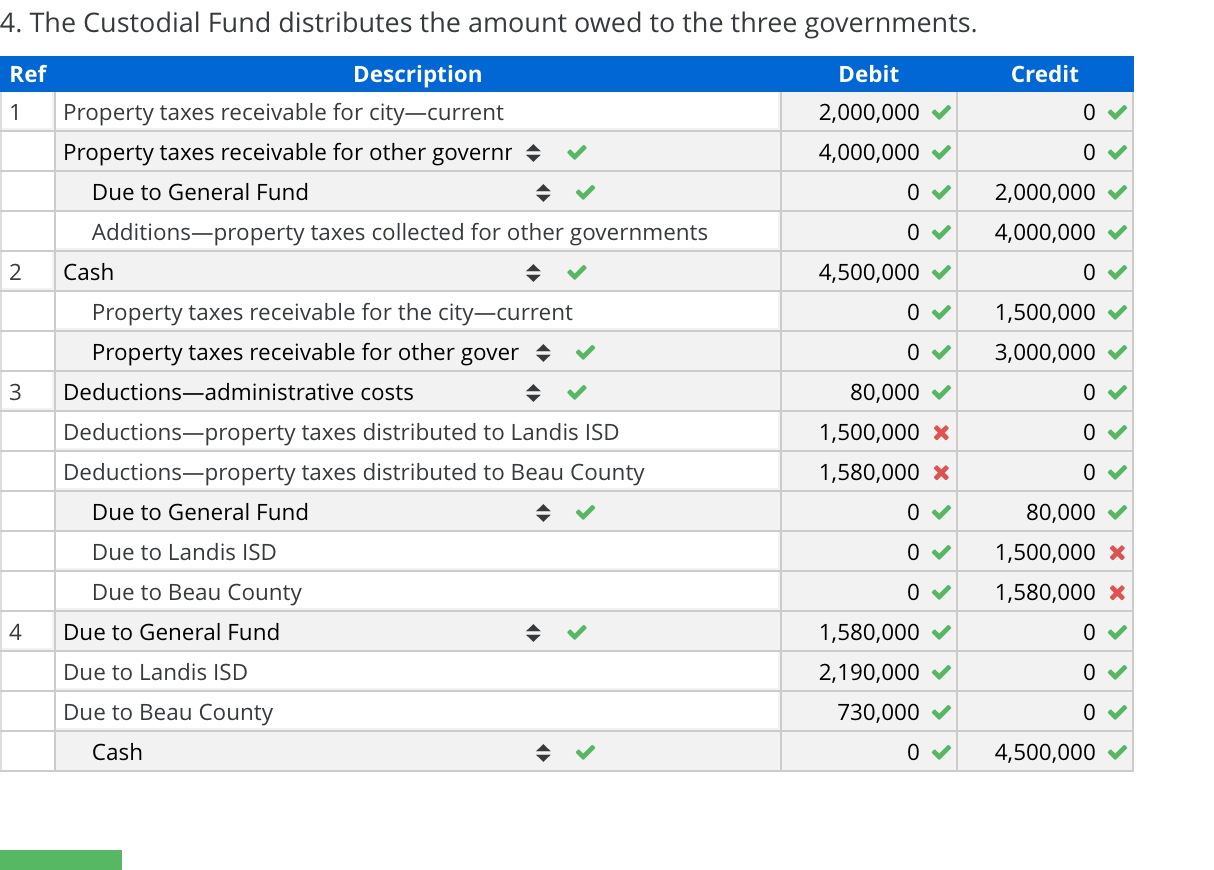The height and width of the screenshot is (870, 1214).
Task: Click the 1,580,000 debit field for Beau County deductions
Action: [868, 472]
